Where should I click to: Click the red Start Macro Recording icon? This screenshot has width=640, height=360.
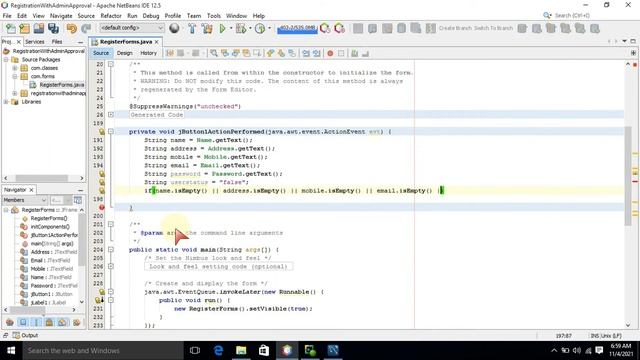pos(330,53)
